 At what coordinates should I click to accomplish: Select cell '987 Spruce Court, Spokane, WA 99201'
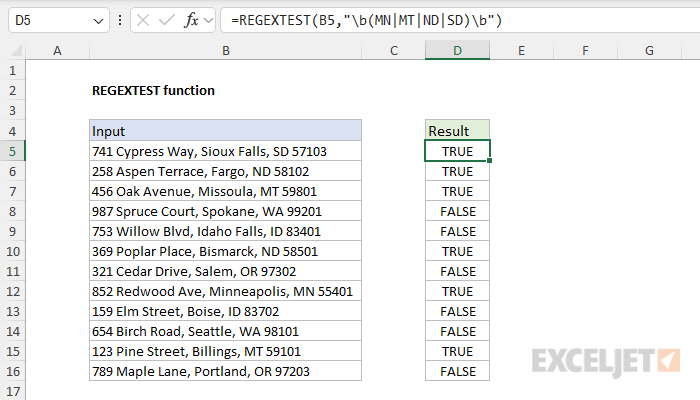(x=225, y=212)
